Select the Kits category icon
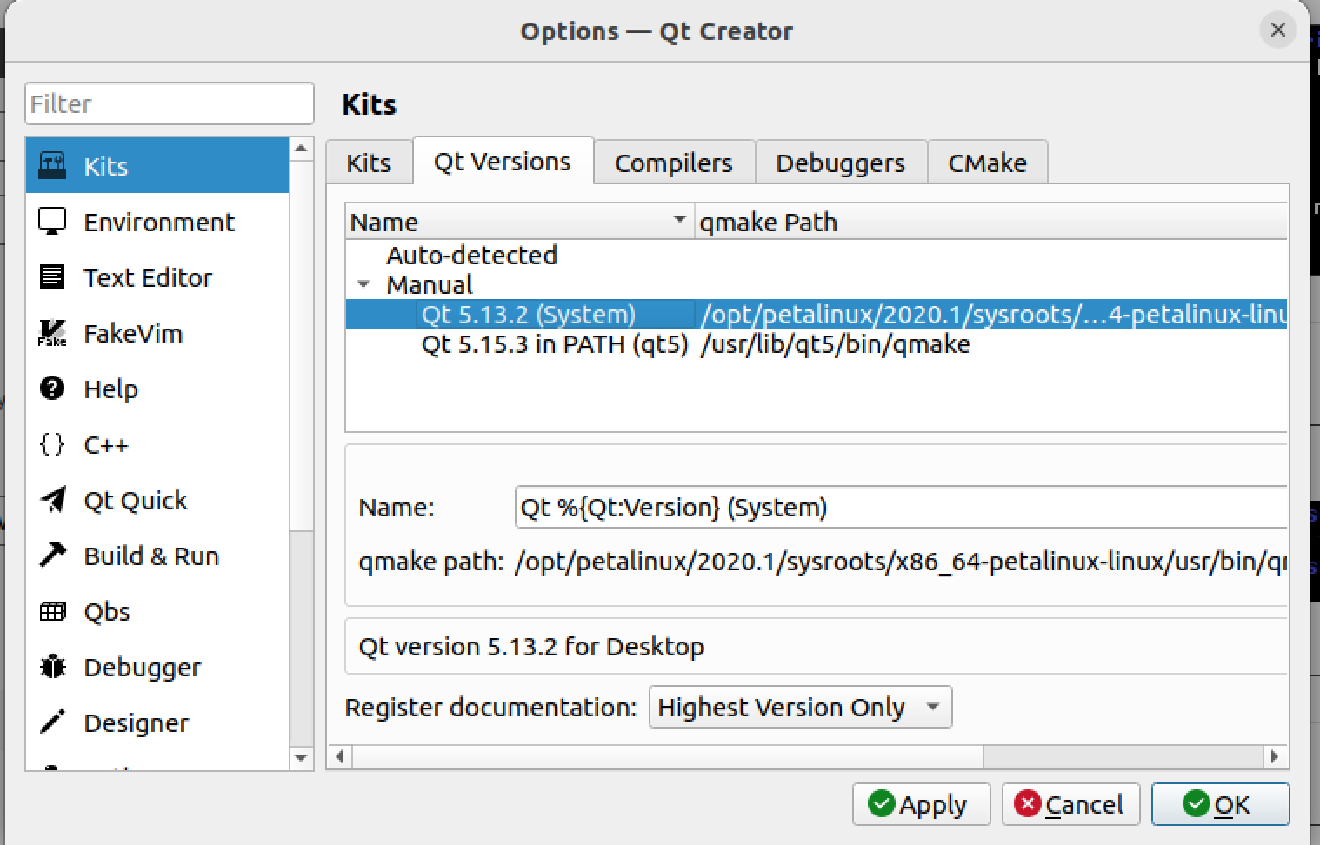 click(x=52, y=165)
